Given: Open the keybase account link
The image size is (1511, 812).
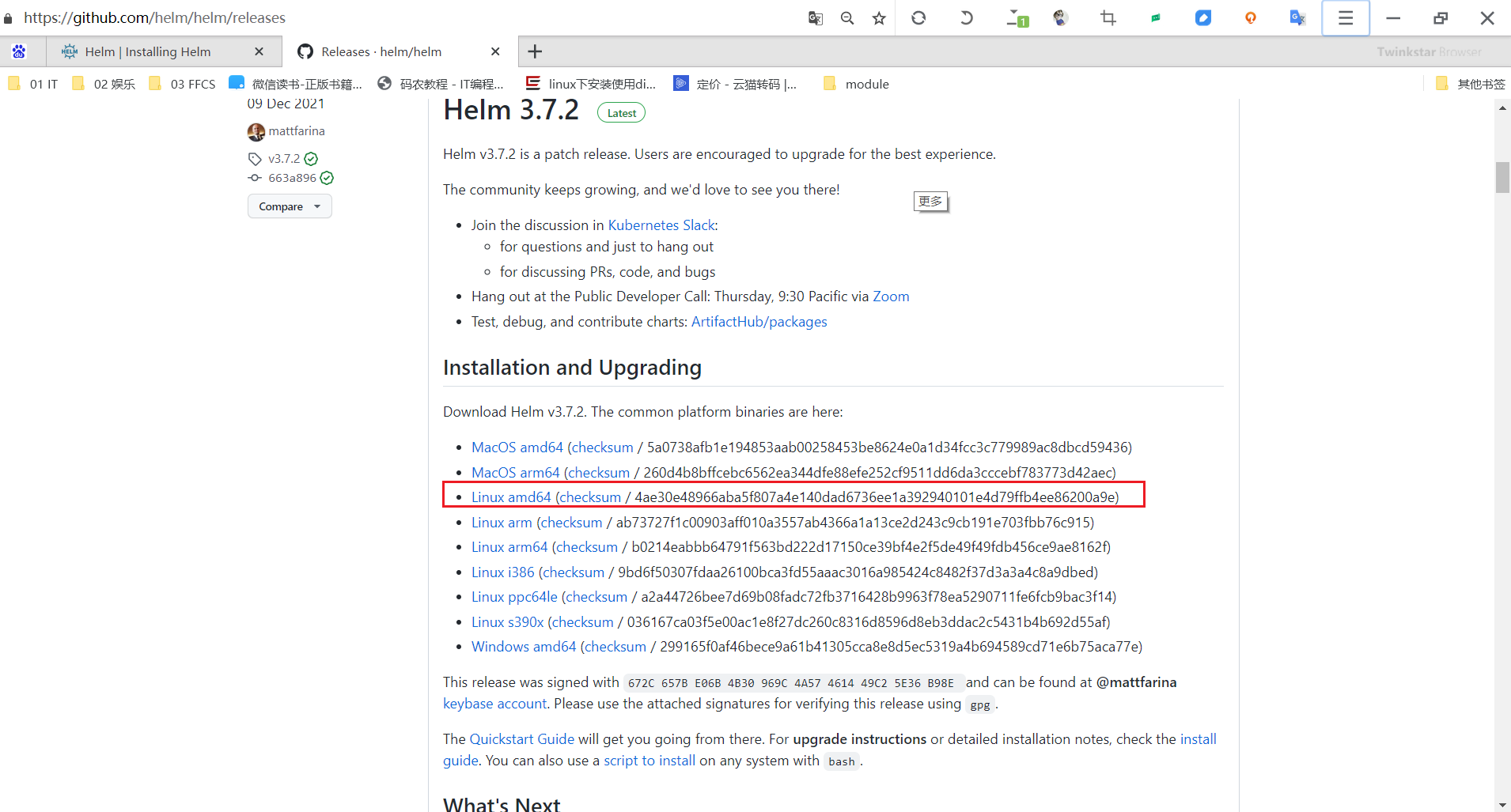Looking at the screenshot, I should [x=494, y=704].
